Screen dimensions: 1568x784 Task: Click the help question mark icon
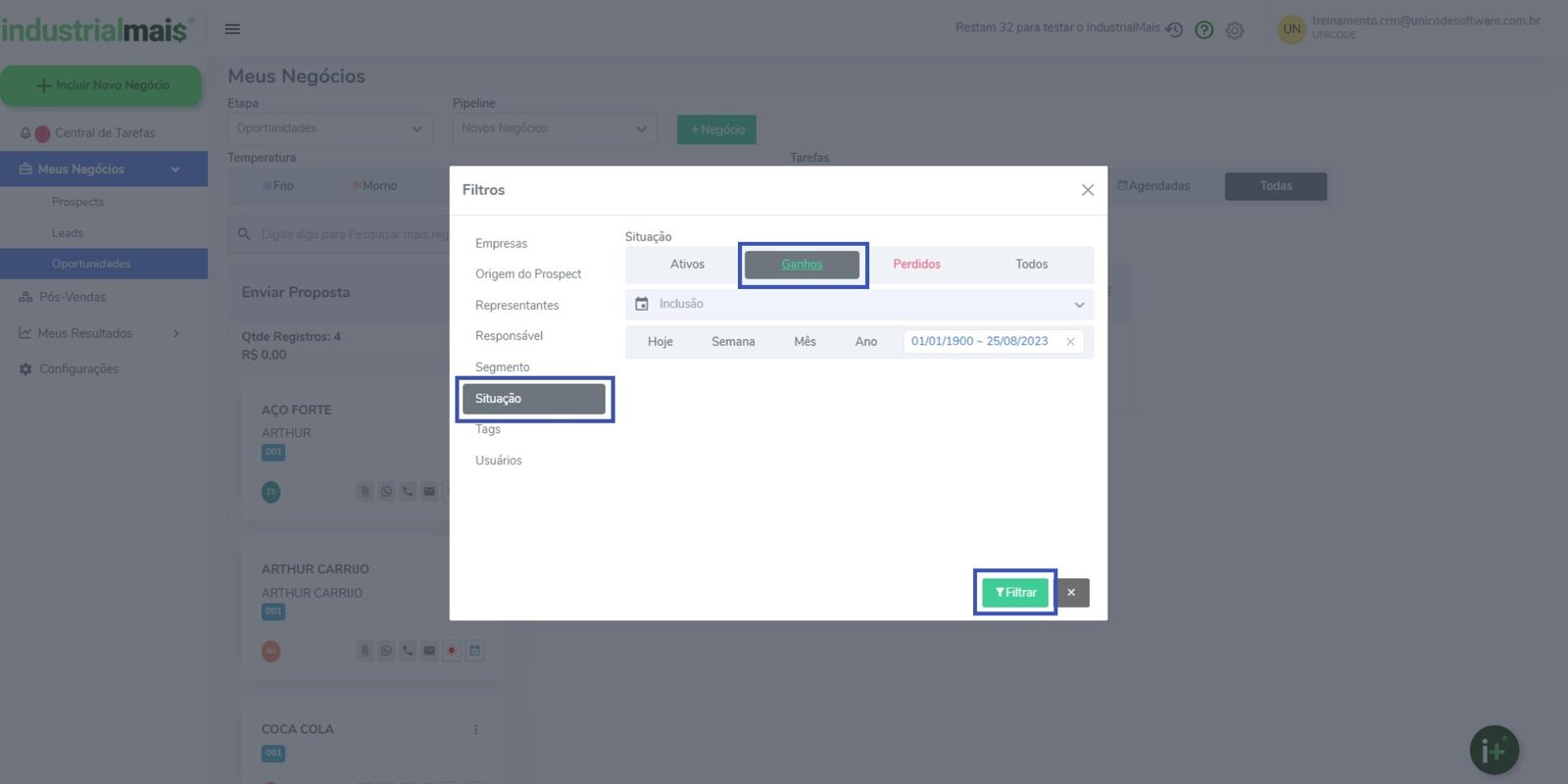click(x=1204, y=29)
